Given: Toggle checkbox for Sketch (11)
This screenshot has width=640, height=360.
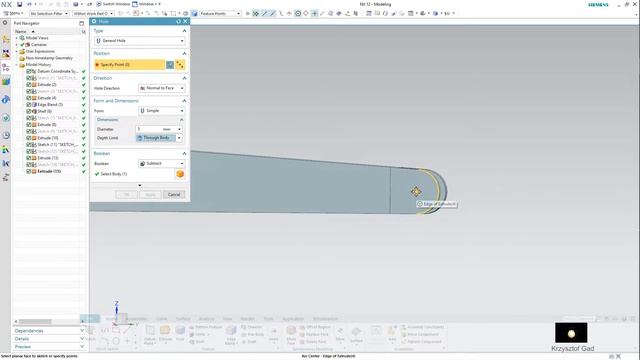Looking at the screenshot, I should [x=29, y=144].
